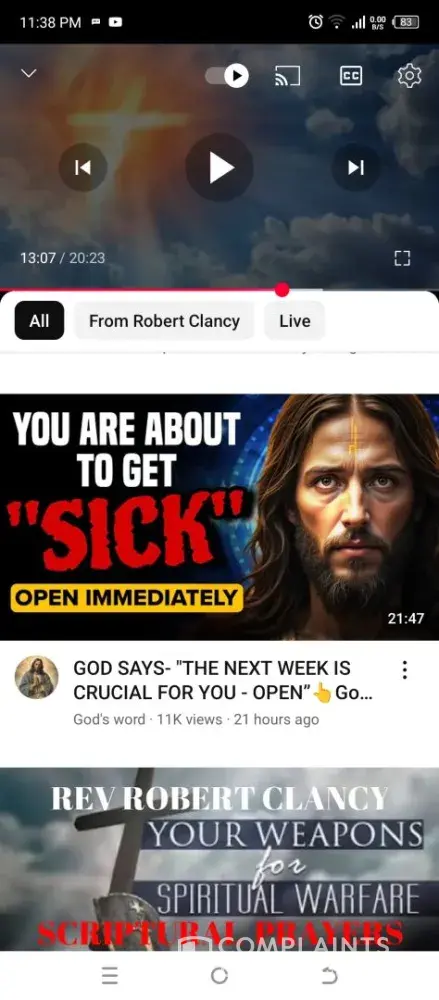
Task: Play the paused video
Action: tap(220, 167)
